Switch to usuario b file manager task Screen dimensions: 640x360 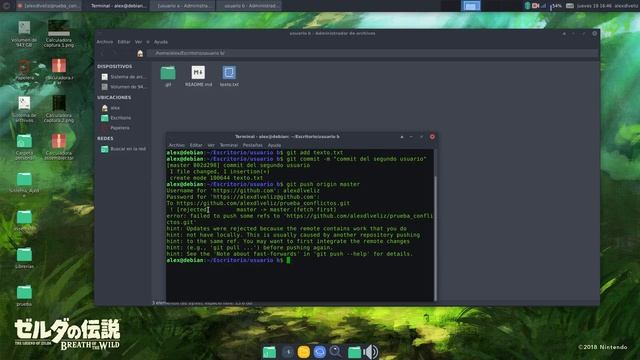coord(249,6)
